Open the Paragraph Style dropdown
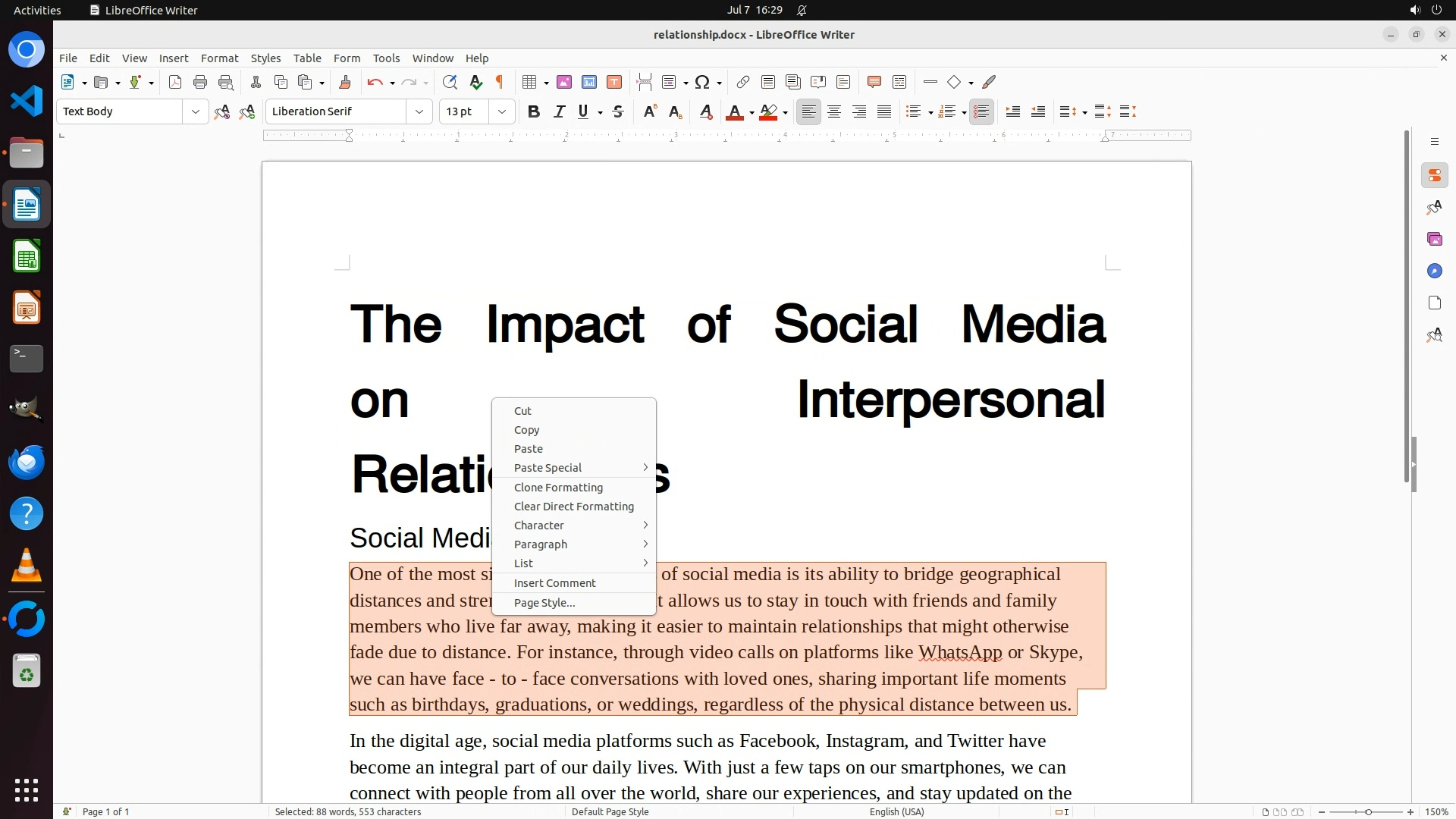The width and height of the screenshot is (1456, 819). [195, 111]
